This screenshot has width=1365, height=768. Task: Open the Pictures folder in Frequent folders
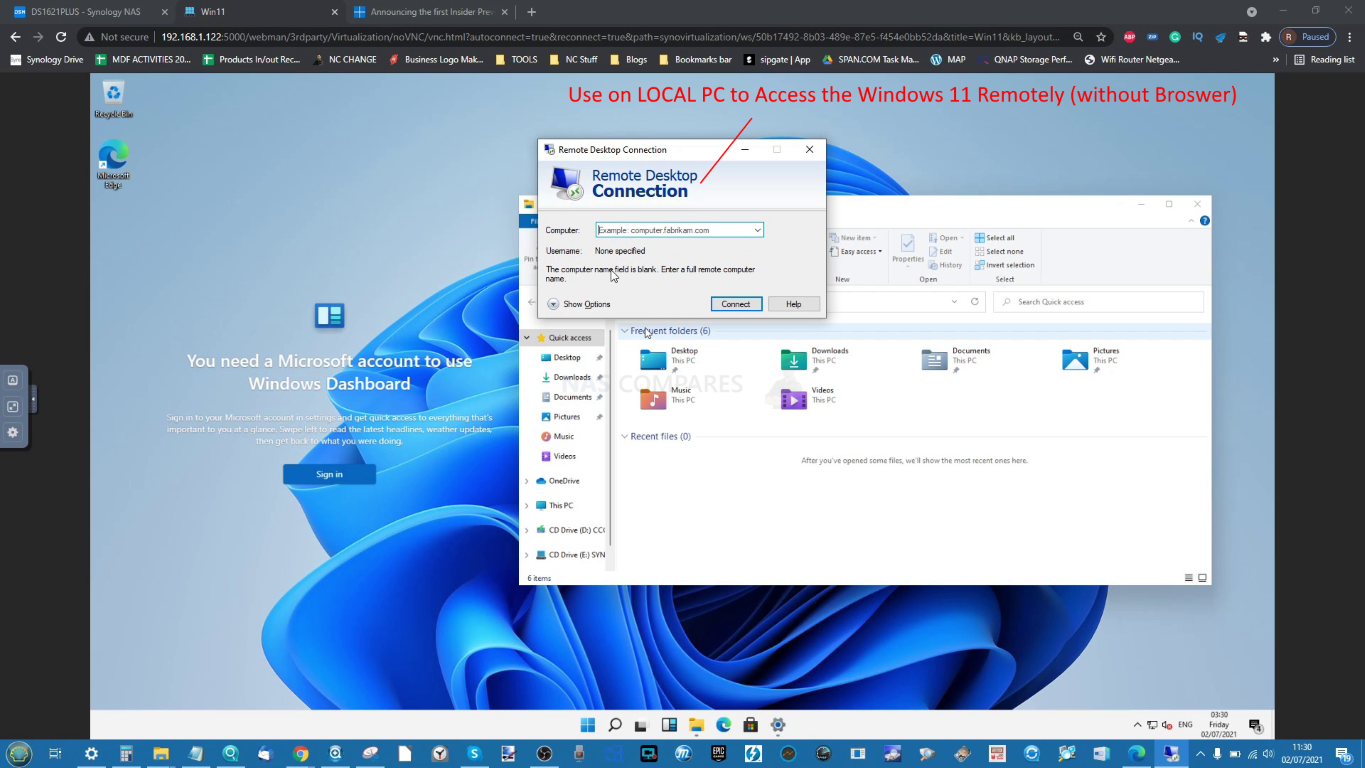1091,359
